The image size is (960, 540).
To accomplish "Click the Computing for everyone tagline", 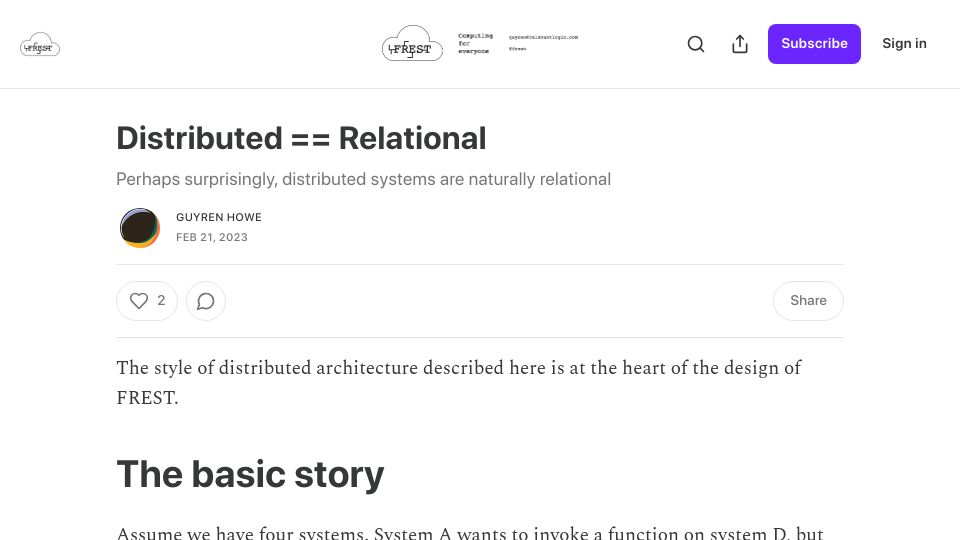I will click(475, 43).
